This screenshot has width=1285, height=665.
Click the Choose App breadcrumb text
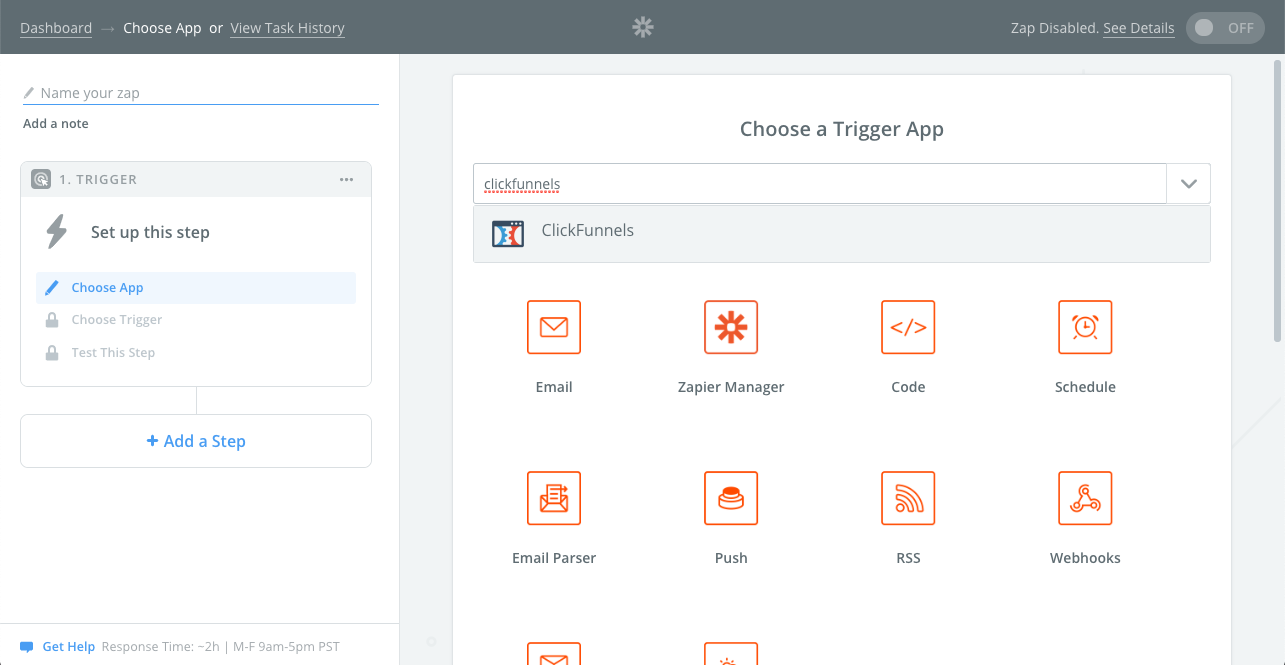pyautogui.click(x=162, y=28)
